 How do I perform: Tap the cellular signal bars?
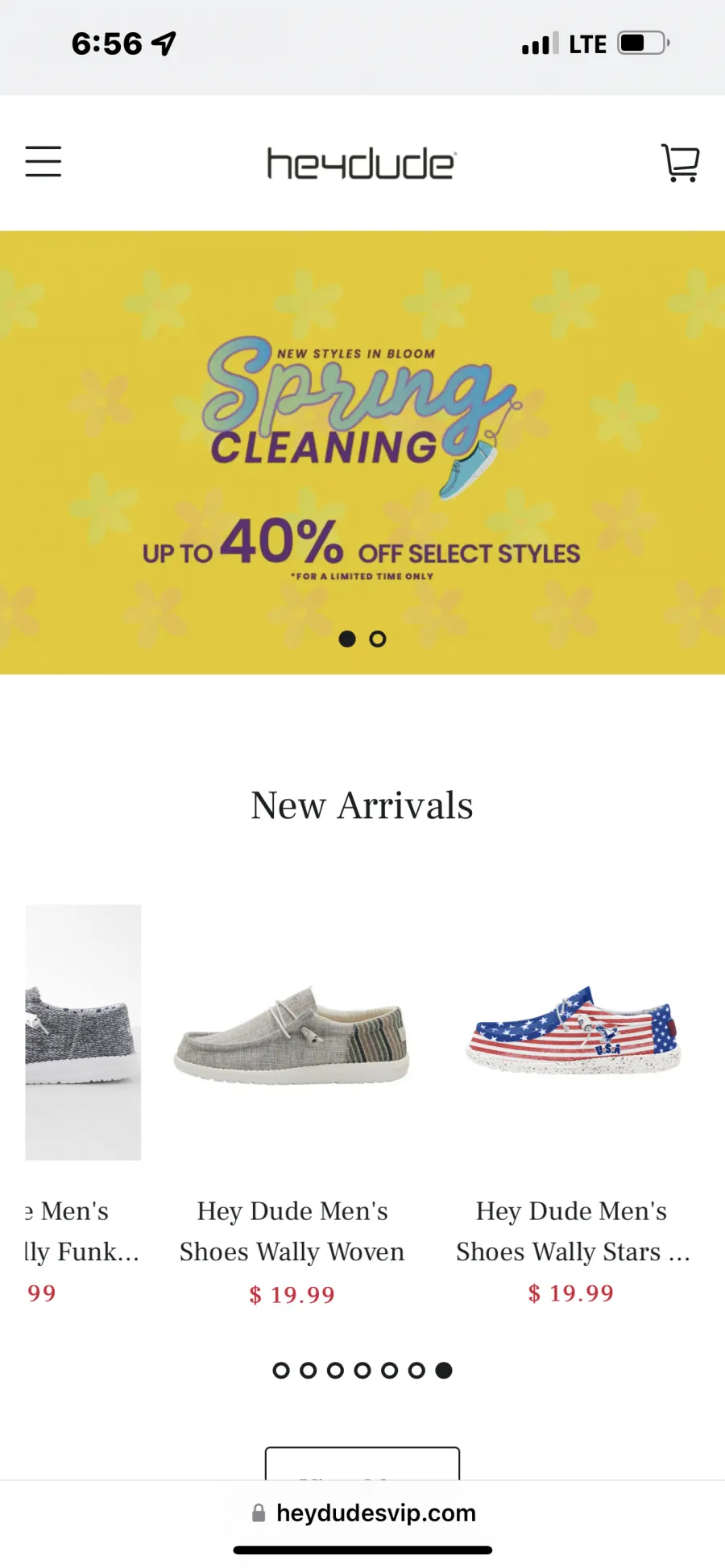tap(540, 43)
